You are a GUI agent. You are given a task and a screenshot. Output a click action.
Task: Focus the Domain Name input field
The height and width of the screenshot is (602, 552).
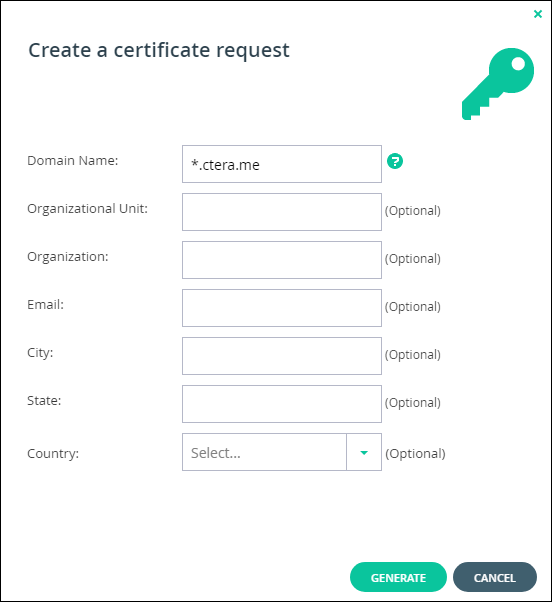282,164
